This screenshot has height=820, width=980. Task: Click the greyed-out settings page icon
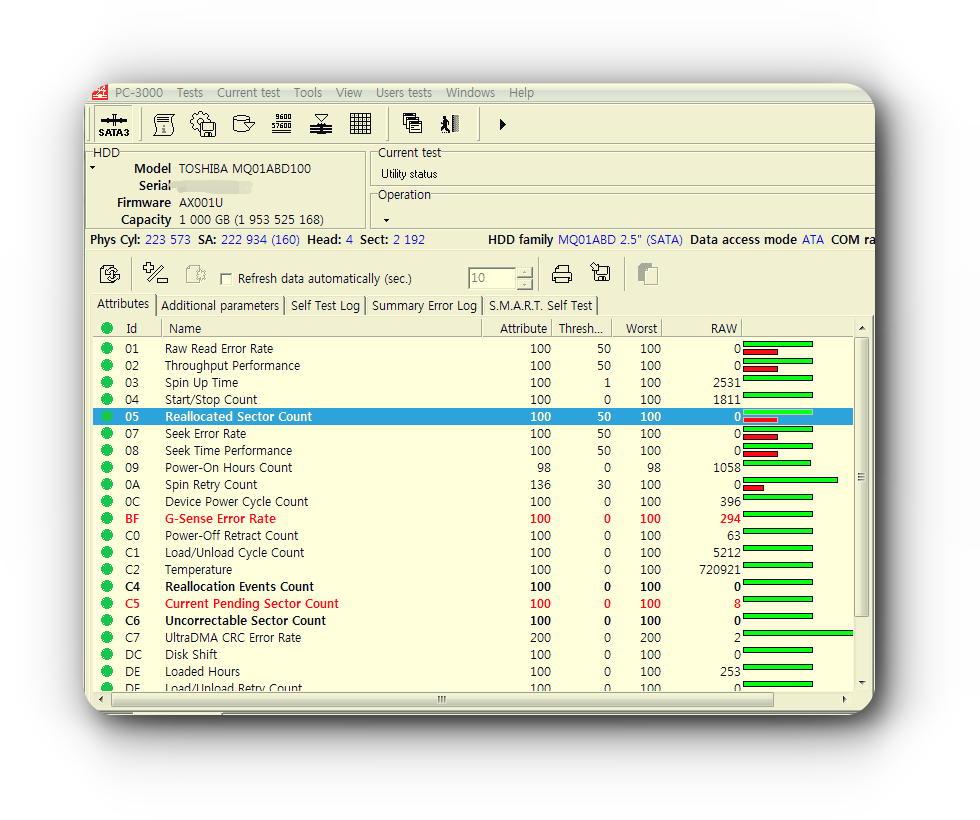click(196, 274)
